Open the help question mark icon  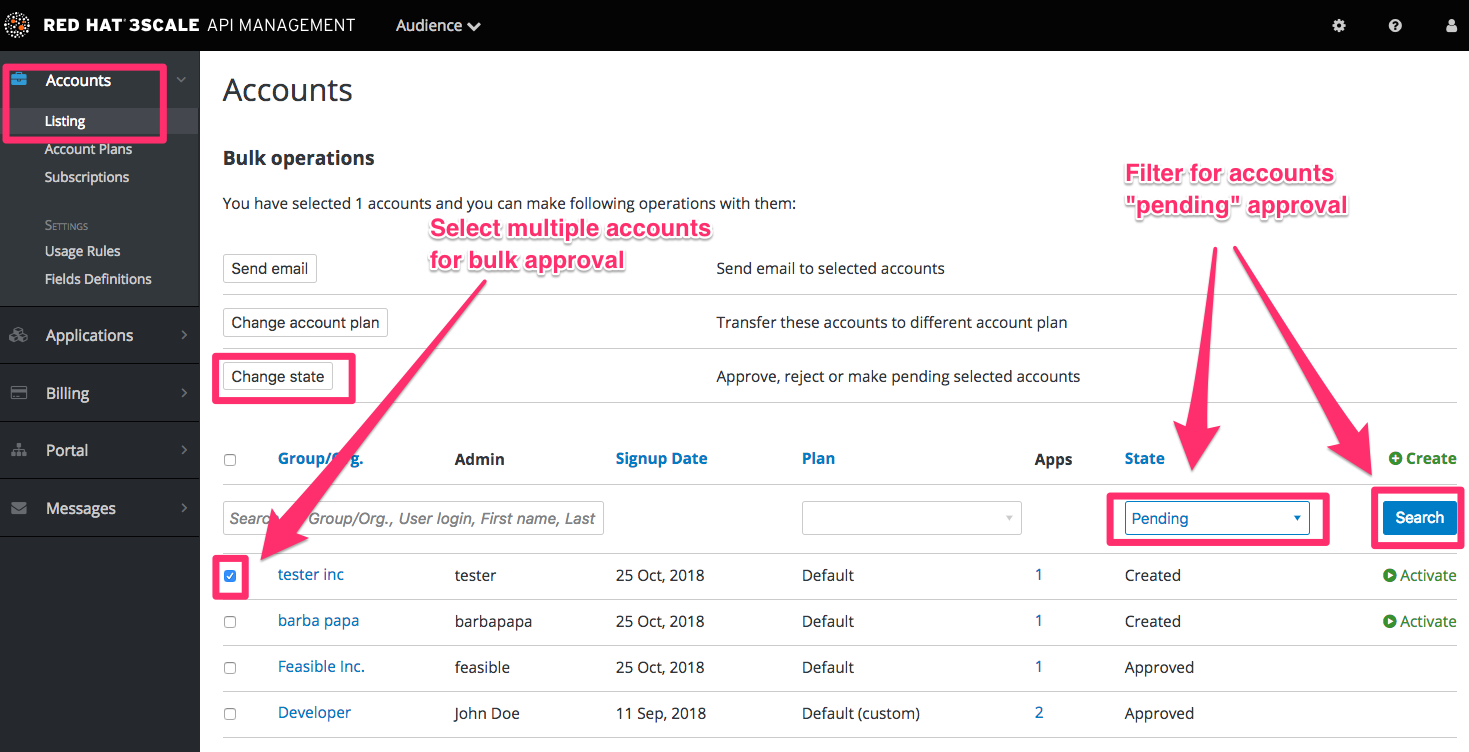(x=1395, y=26)
